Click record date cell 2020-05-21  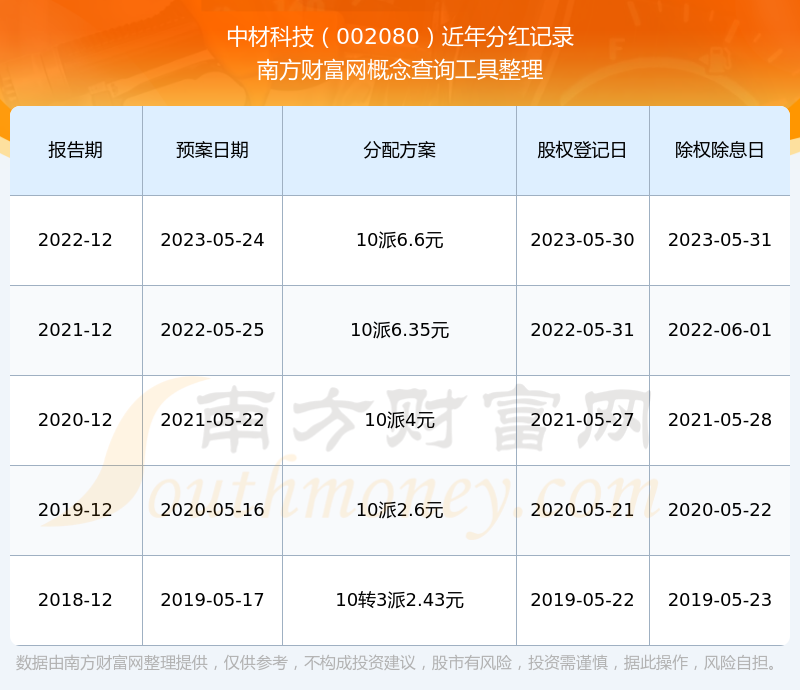582,510
